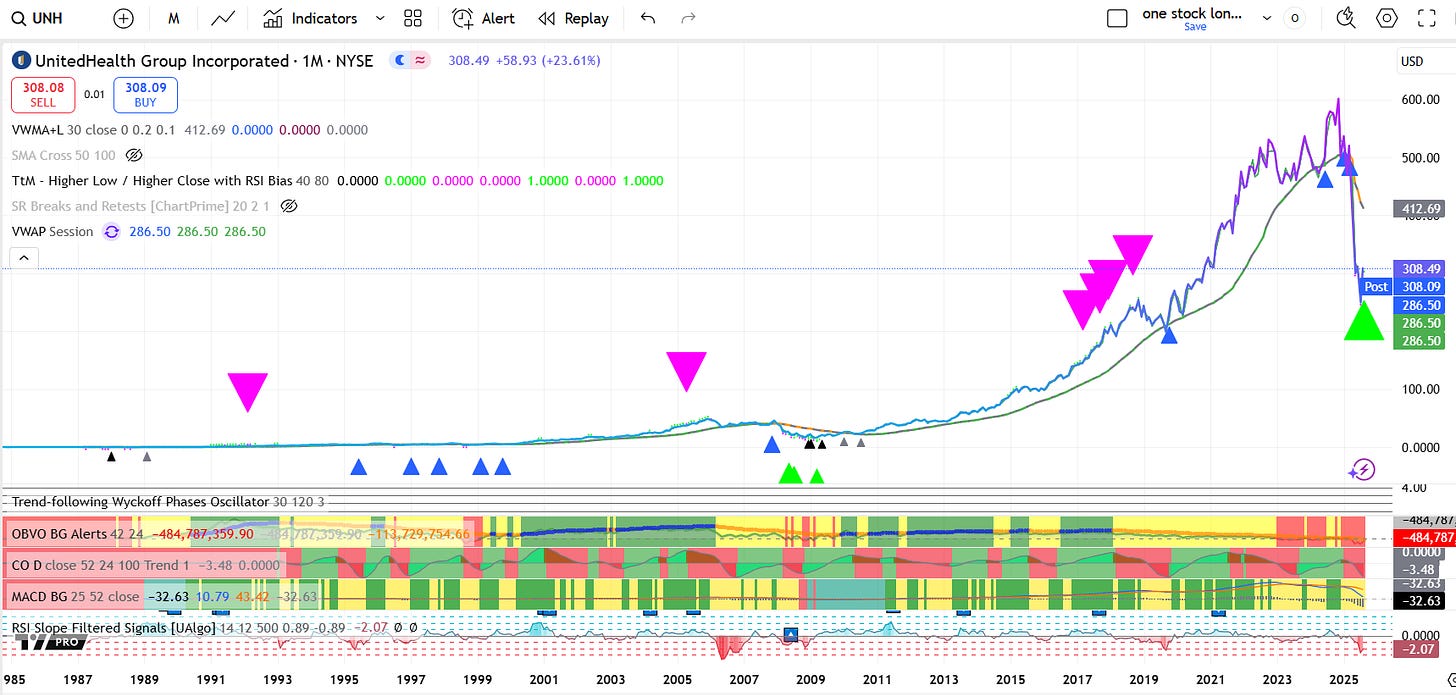The width and height of the screenshot is (1456, 695).
Task: Open the UNH symbol search
Action: tap(36, 18)
